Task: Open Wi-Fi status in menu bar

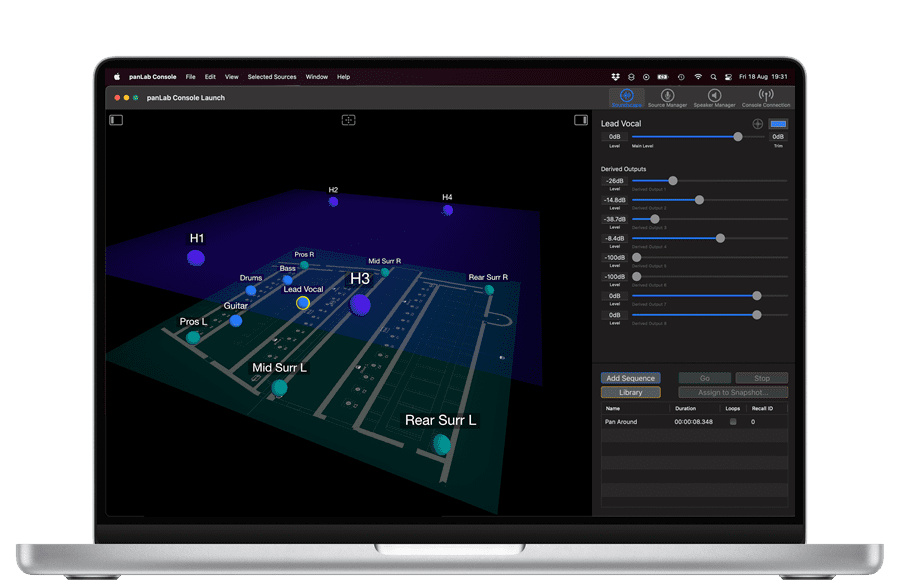Action: [x=698, y=76]
